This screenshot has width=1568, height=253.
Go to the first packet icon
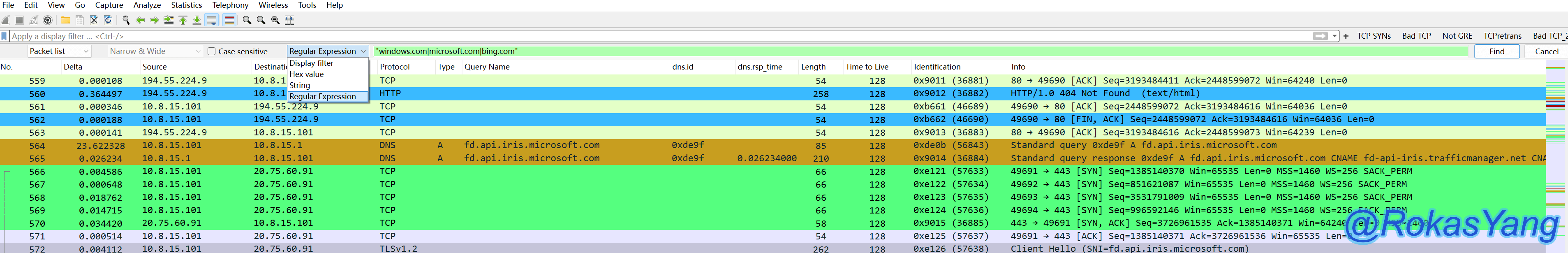183,20
